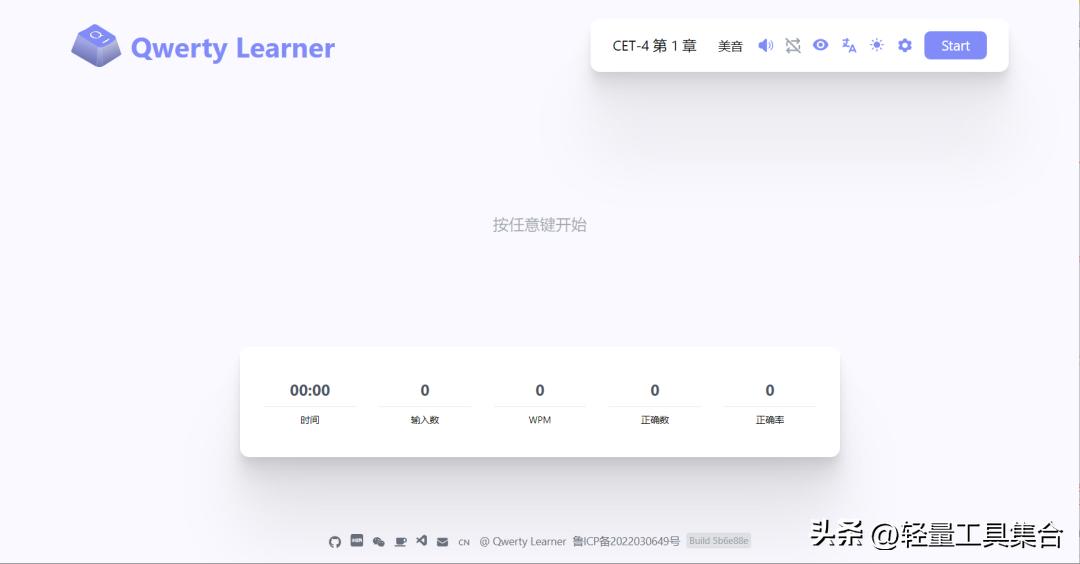Toggle word visibility eye icon
1080x564 pixels.
[x=820, y=45]
